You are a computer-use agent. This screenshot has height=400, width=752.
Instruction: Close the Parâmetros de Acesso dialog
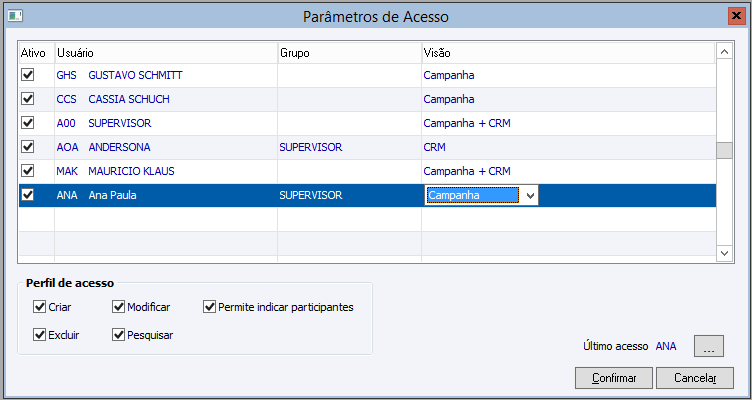click(736, 16)
